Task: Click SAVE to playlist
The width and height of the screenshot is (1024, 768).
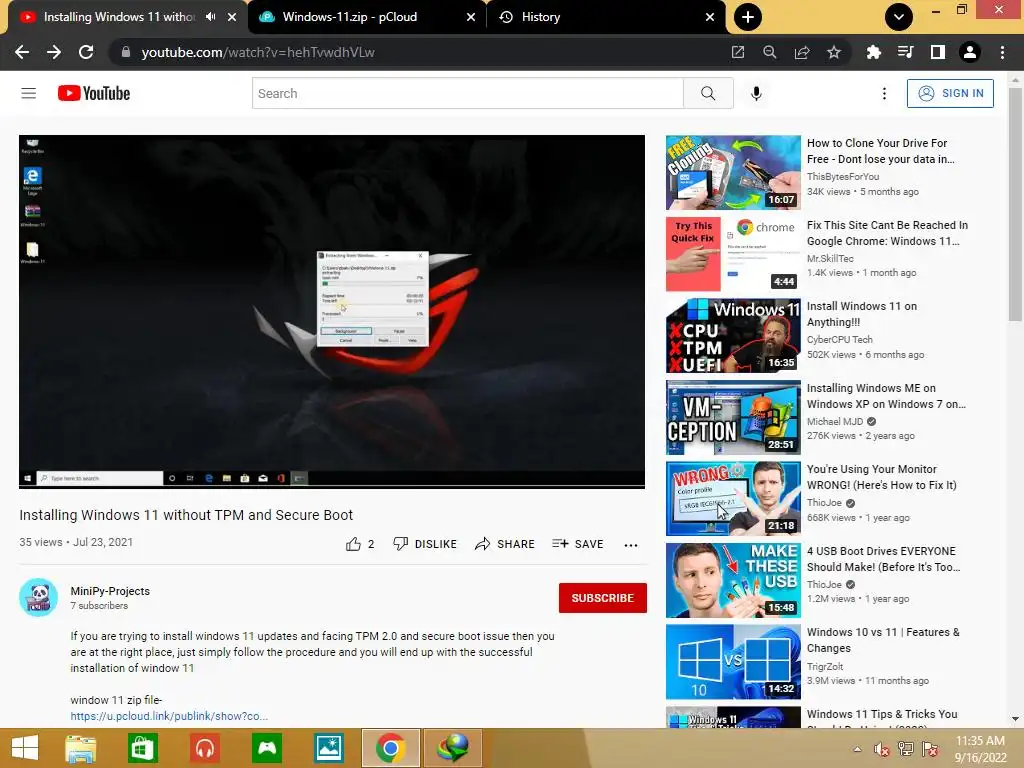Action: click(577, 544)
